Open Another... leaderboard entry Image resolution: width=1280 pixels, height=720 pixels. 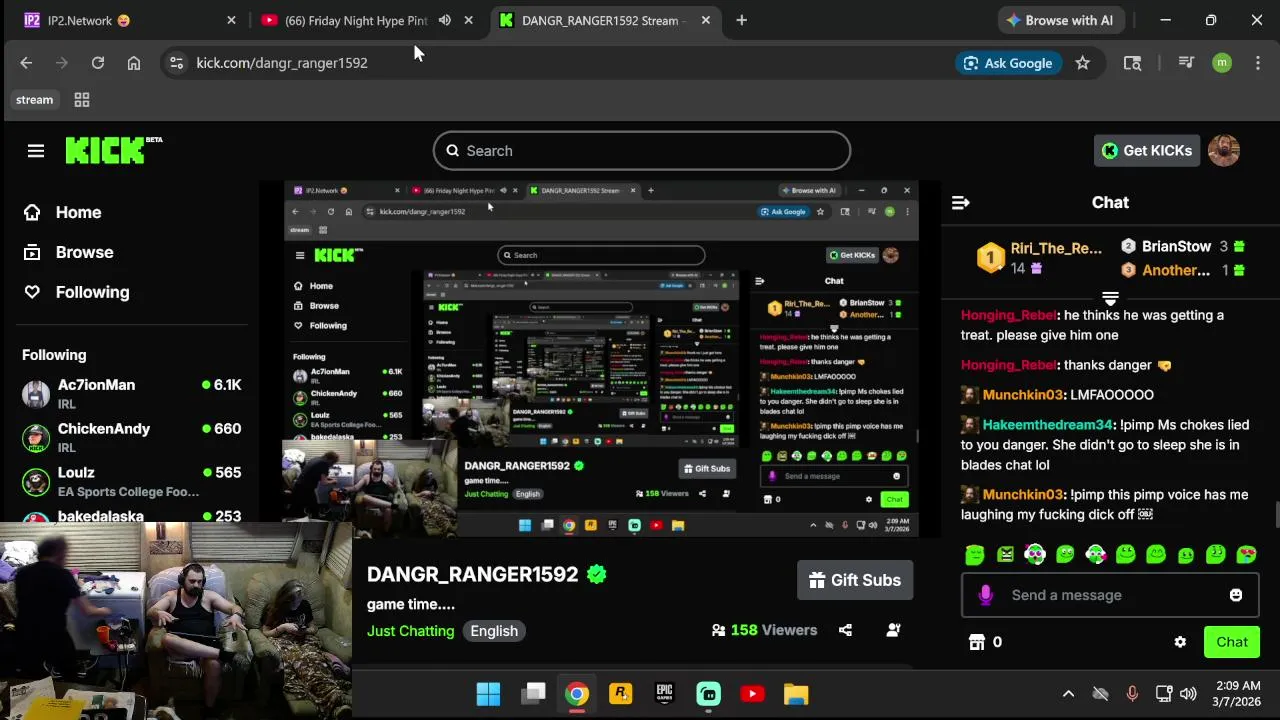1182,270
